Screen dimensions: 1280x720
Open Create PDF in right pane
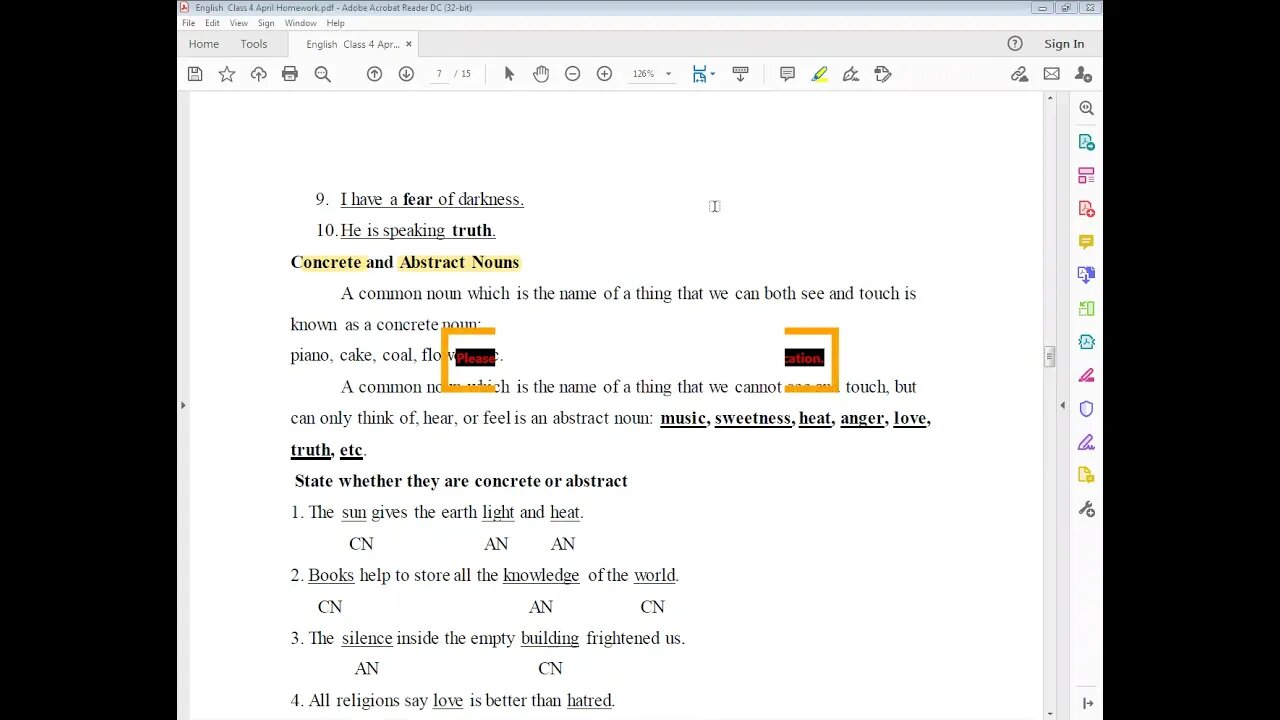point(1086,209)
